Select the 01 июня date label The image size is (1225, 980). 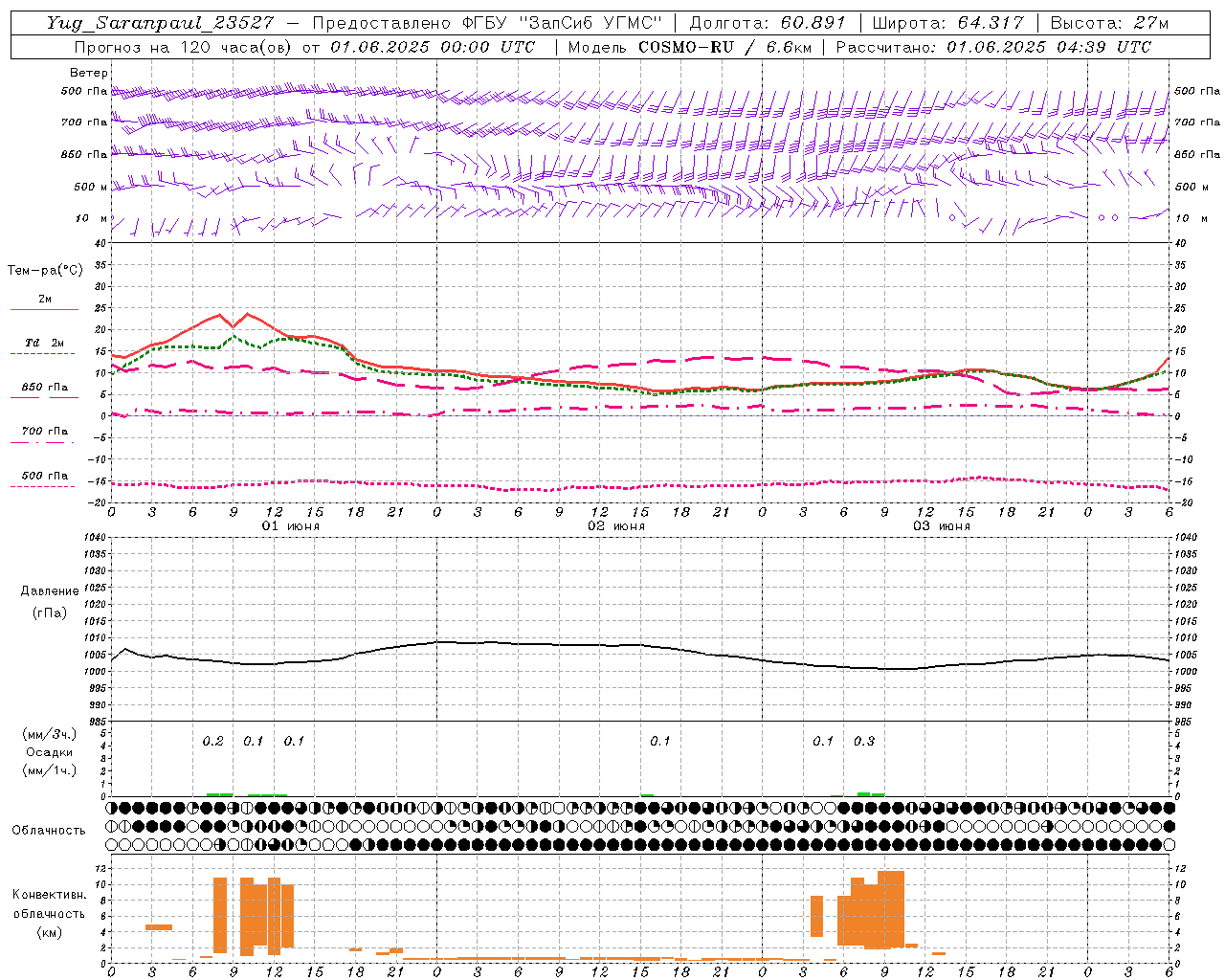(291, 526)
